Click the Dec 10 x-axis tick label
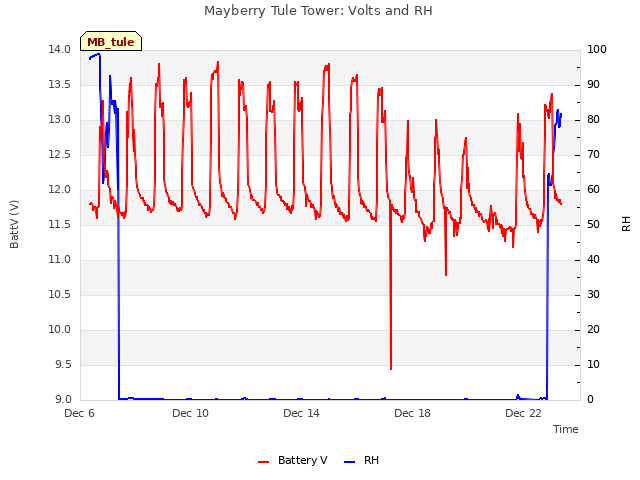The height and width of the screenshot is (480, 640). [x=190, y=413]
